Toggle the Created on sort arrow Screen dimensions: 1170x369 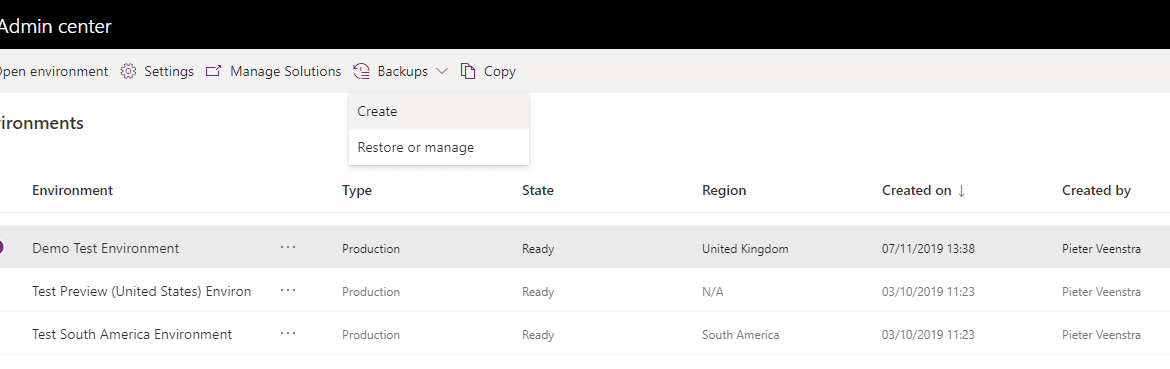point(961,191)
